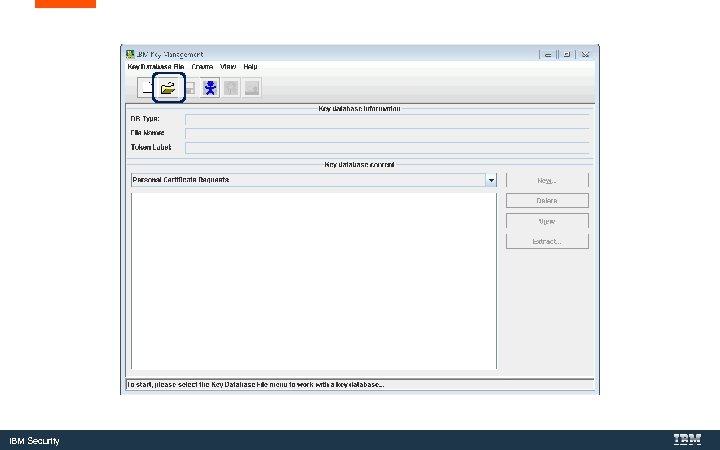Click the File Name field
This screenshot has width=720, height=450.
pyautogui.click(x=387, y=133)
